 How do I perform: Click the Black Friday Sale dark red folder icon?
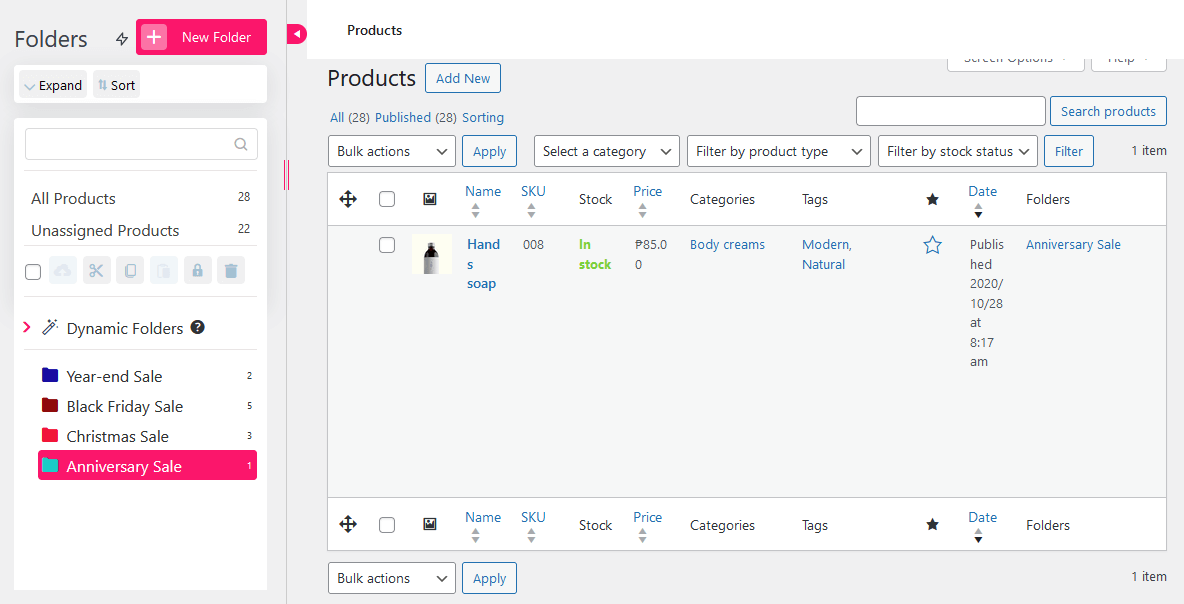pyautogui.click(x=50, y=405)
